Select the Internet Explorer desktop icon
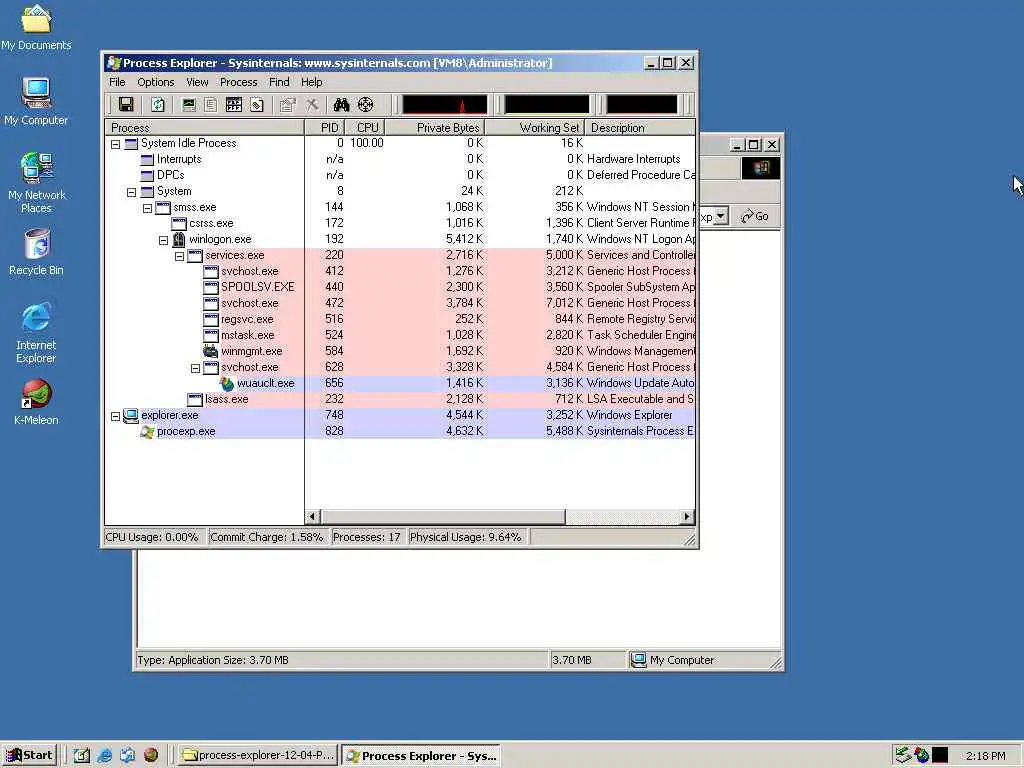Screen dimensions: 1024x768 [x=36, y=333]
